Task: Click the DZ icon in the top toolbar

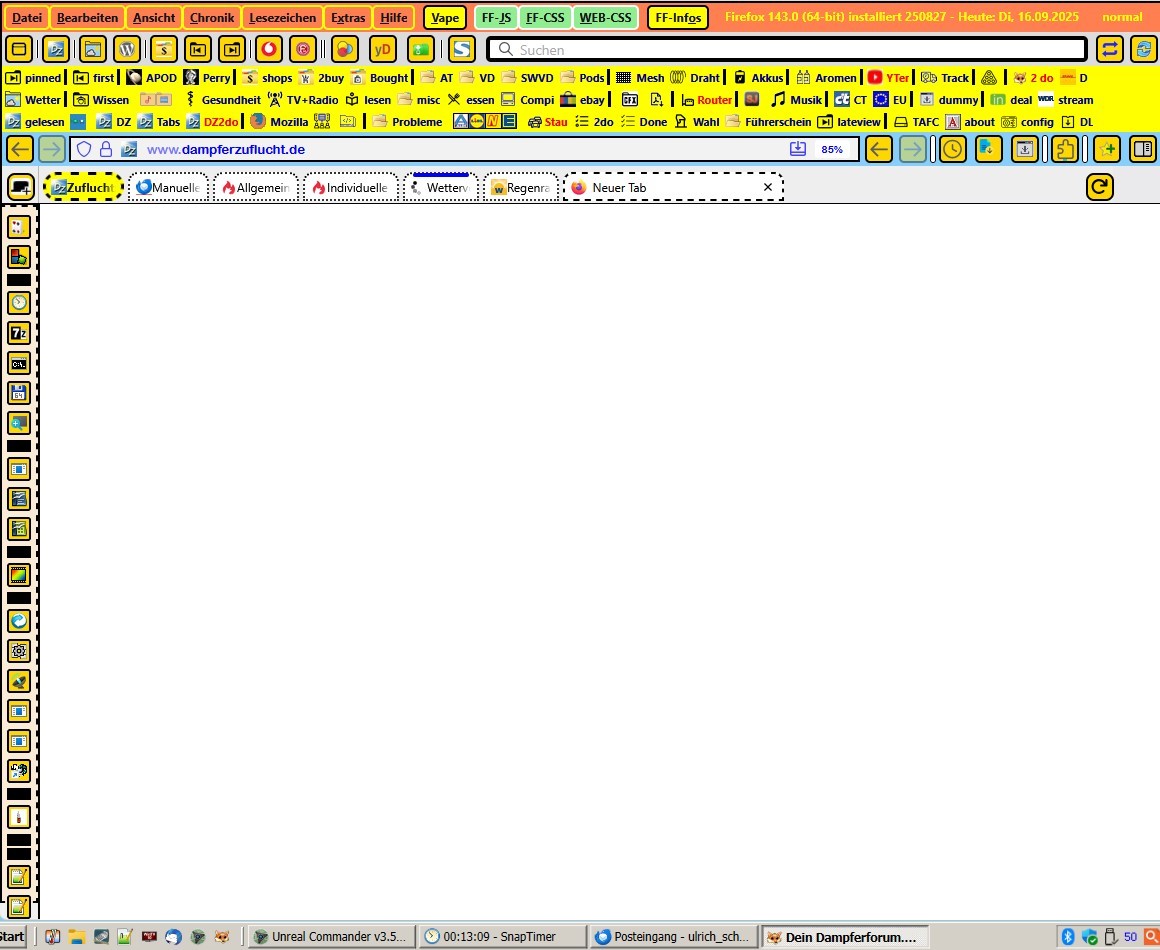Action: 55,50
